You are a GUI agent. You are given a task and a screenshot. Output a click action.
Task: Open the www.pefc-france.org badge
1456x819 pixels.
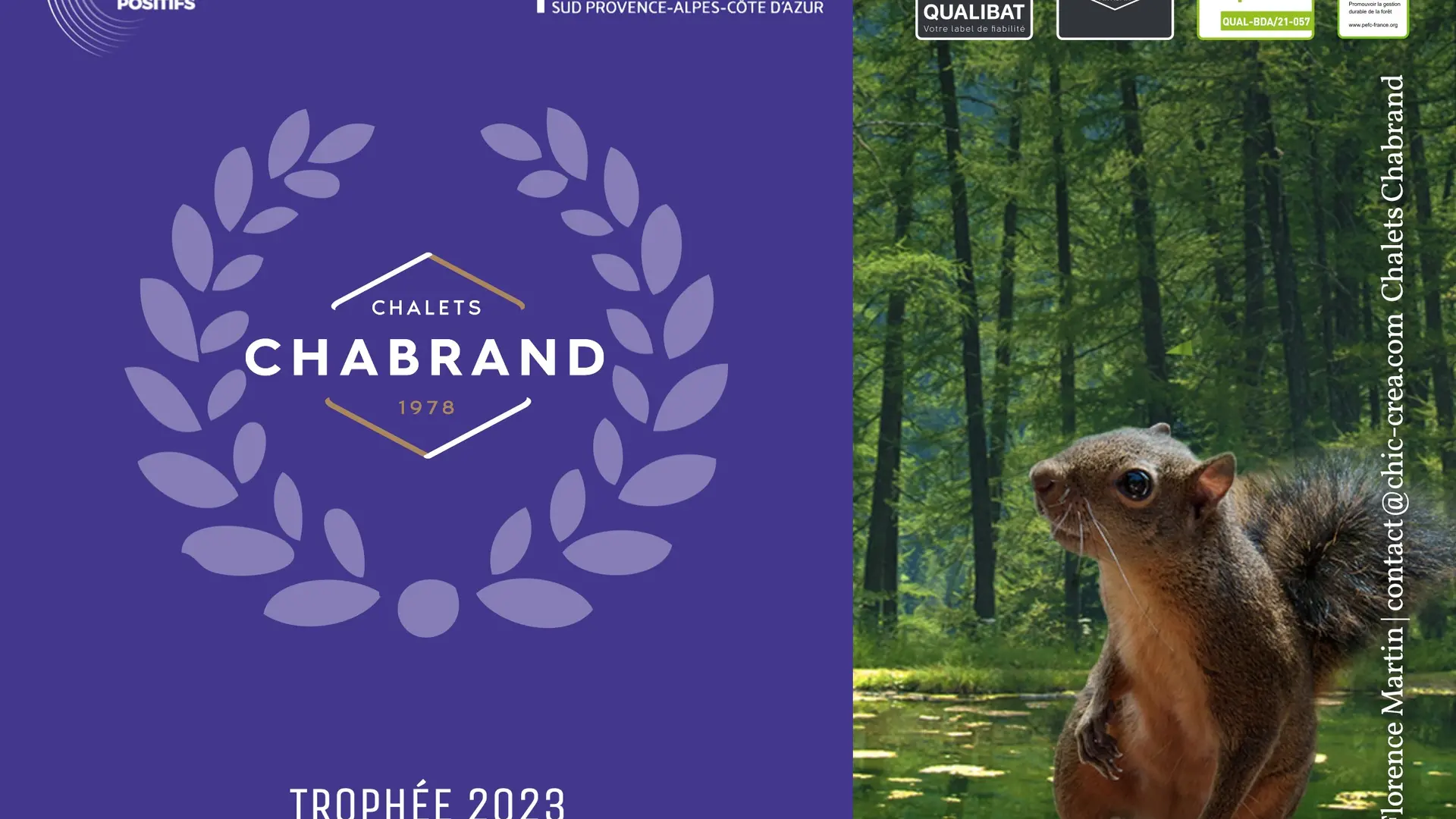pyautogui.click(x=1373, y=18)
